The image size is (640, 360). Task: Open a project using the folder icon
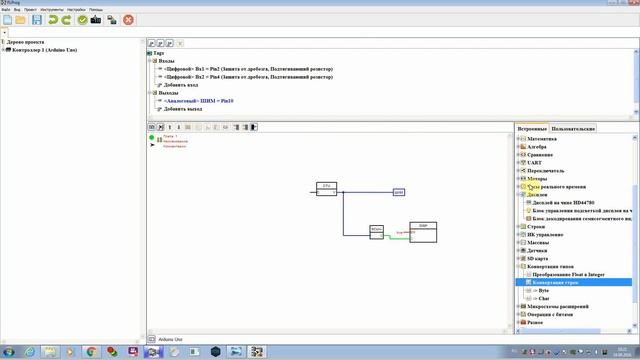point(20,20)
